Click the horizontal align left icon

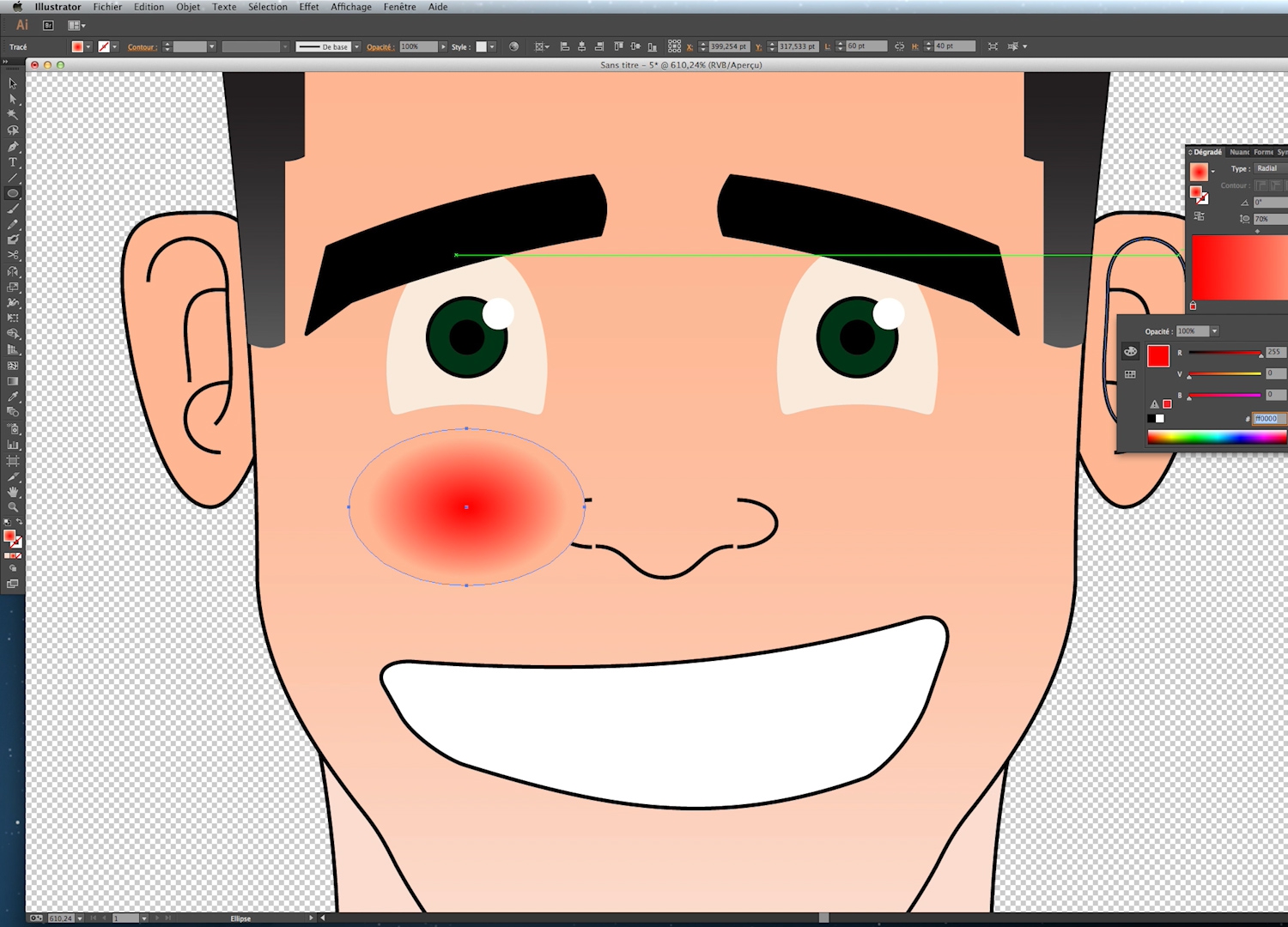coord(564,46)
